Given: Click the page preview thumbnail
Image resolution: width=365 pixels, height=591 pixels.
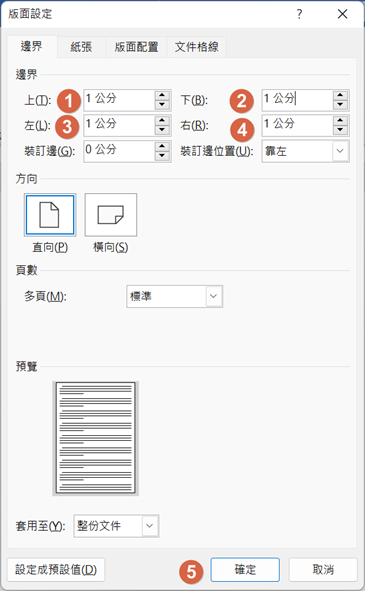Looking at the screenshot, I should tap(95, 438).
